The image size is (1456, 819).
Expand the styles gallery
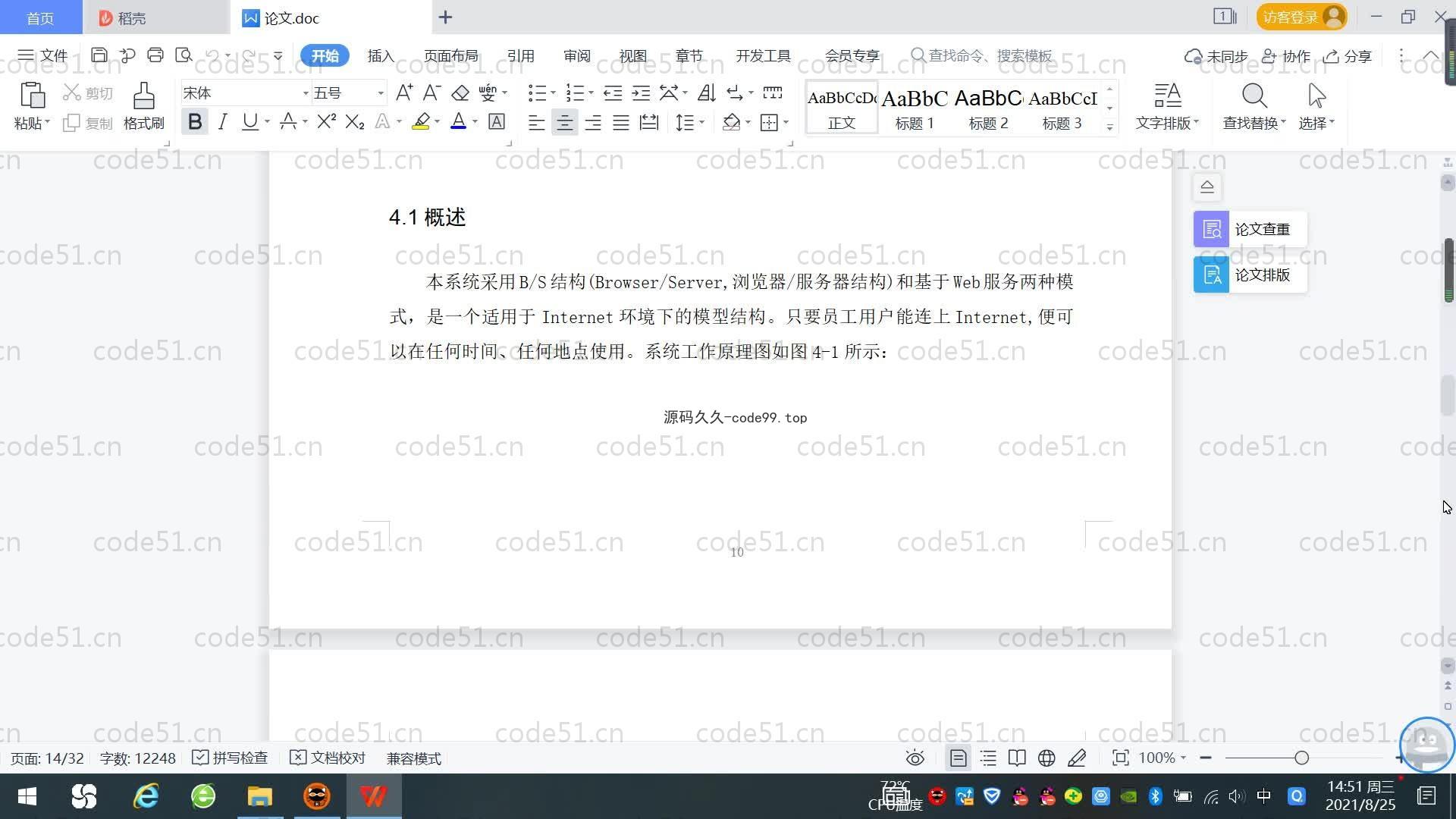pos(1109,127)
